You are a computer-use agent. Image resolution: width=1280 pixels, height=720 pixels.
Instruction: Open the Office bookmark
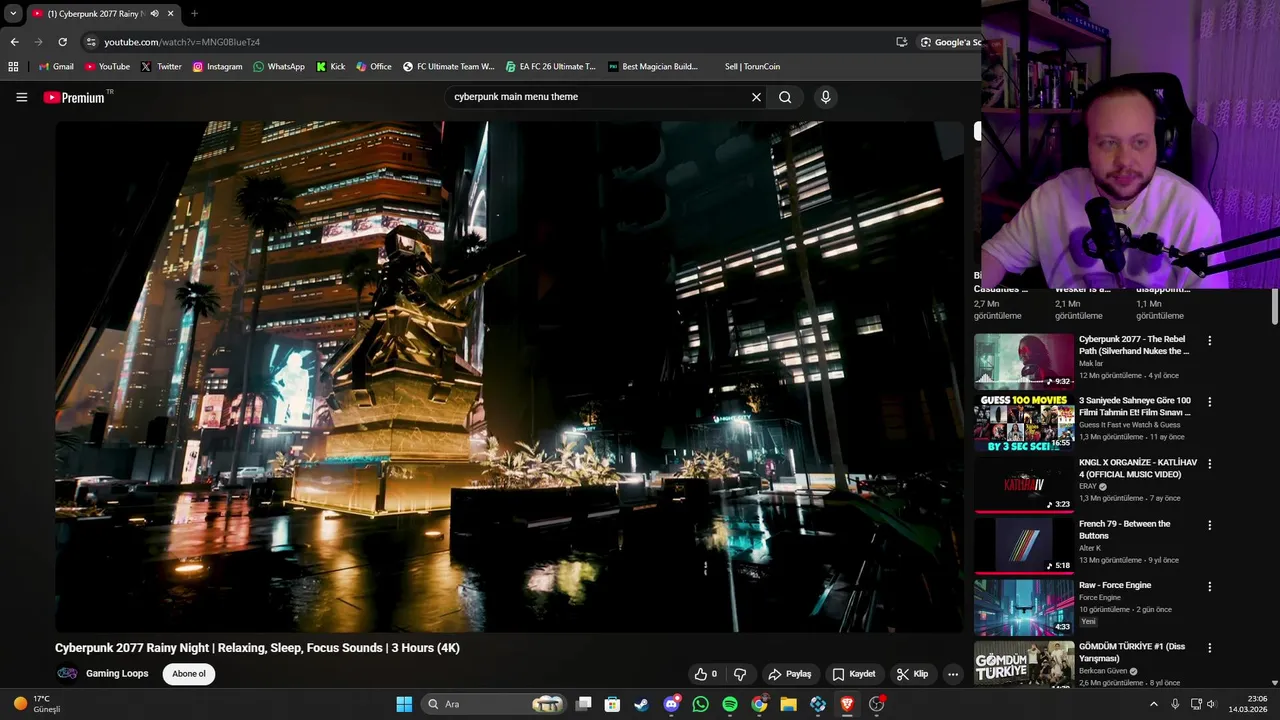pyautogui.click(x=374, y=67)
